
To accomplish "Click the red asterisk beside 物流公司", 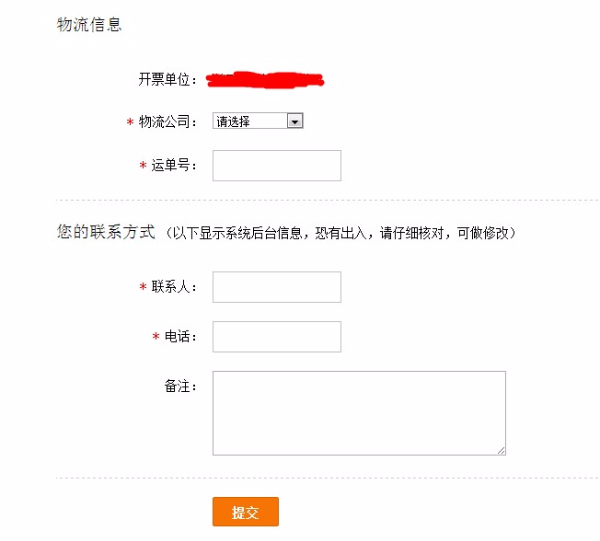I will 130,122.
